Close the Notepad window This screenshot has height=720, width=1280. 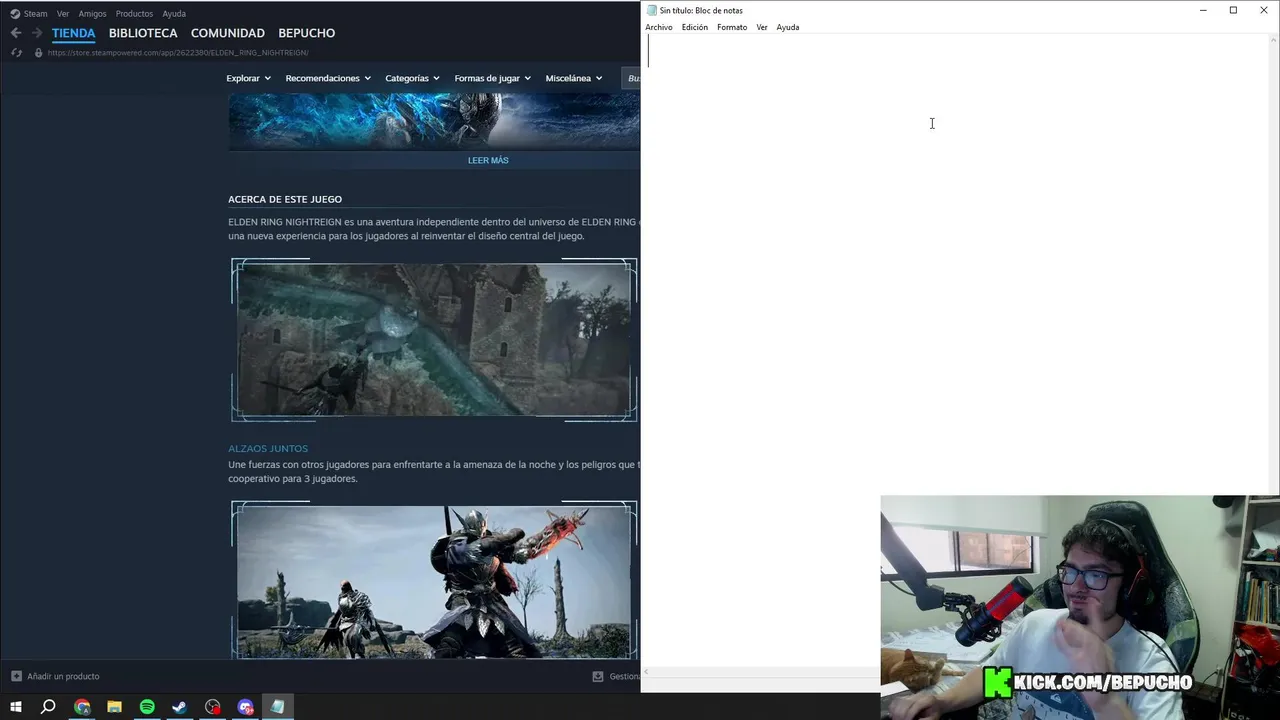click(1264, 10)
